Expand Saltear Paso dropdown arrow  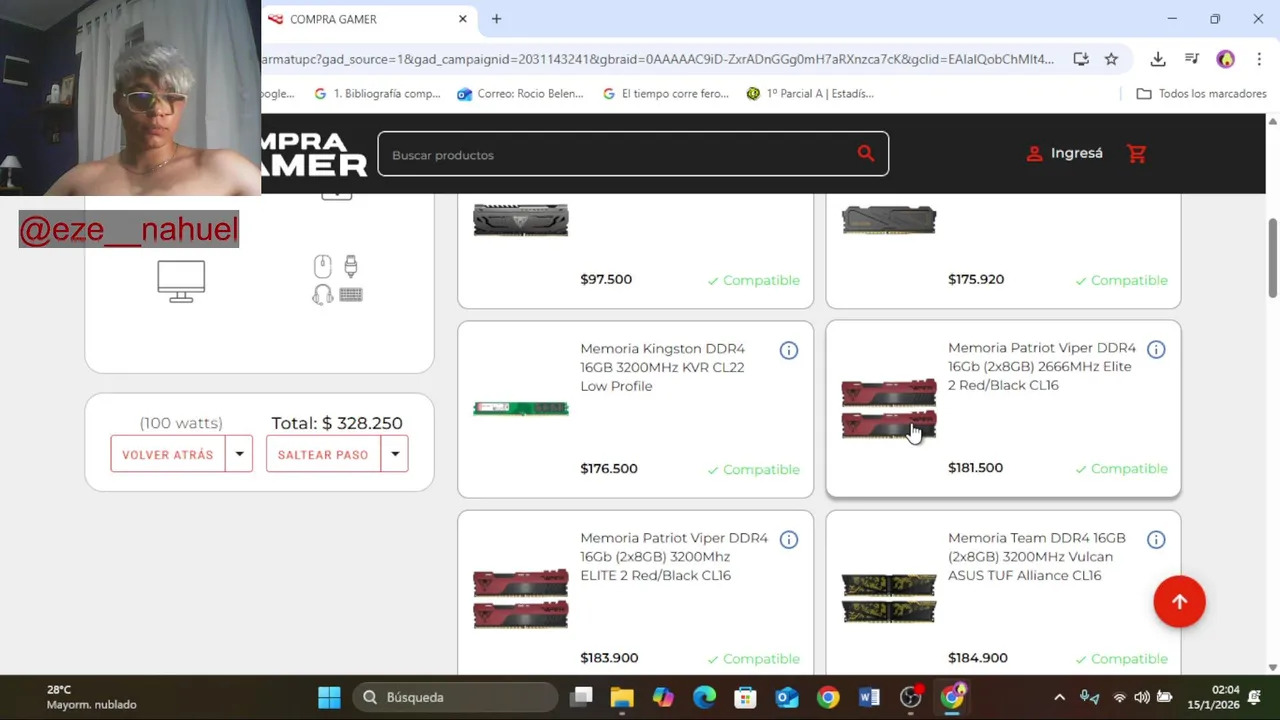[x=395, y=454]
